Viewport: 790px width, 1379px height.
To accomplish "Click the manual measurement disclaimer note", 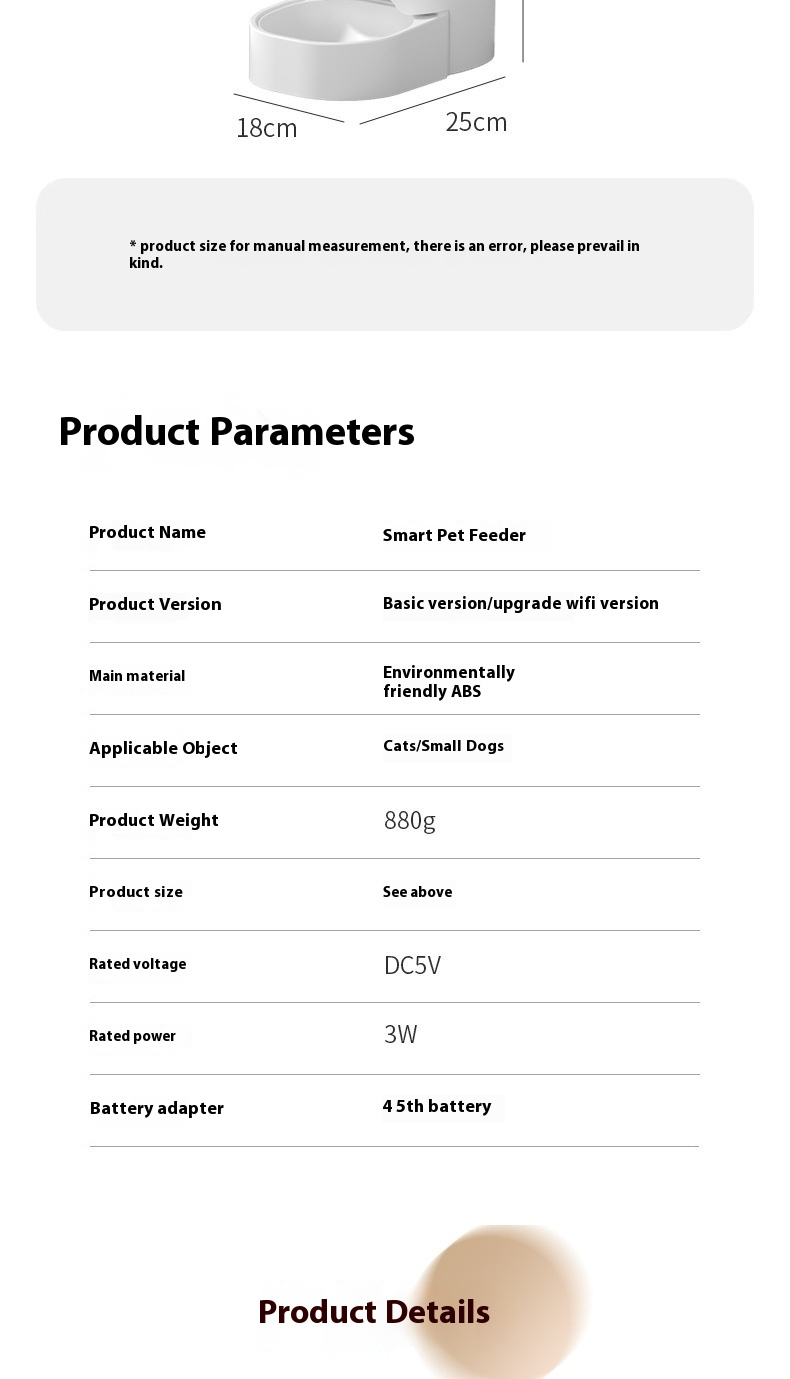I will [384, 254].
